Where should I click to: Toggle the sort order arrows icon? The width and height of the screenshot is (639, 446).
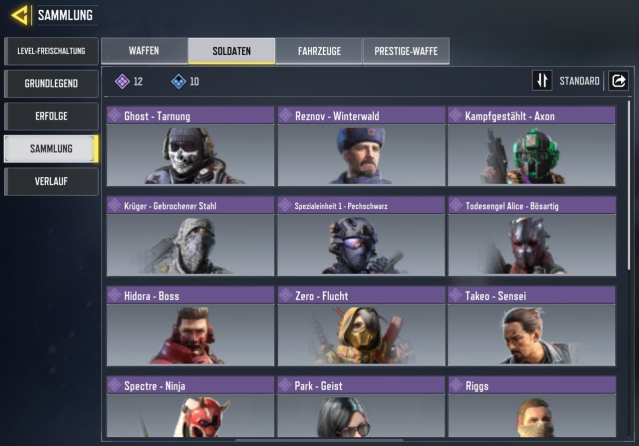[542, 80]
